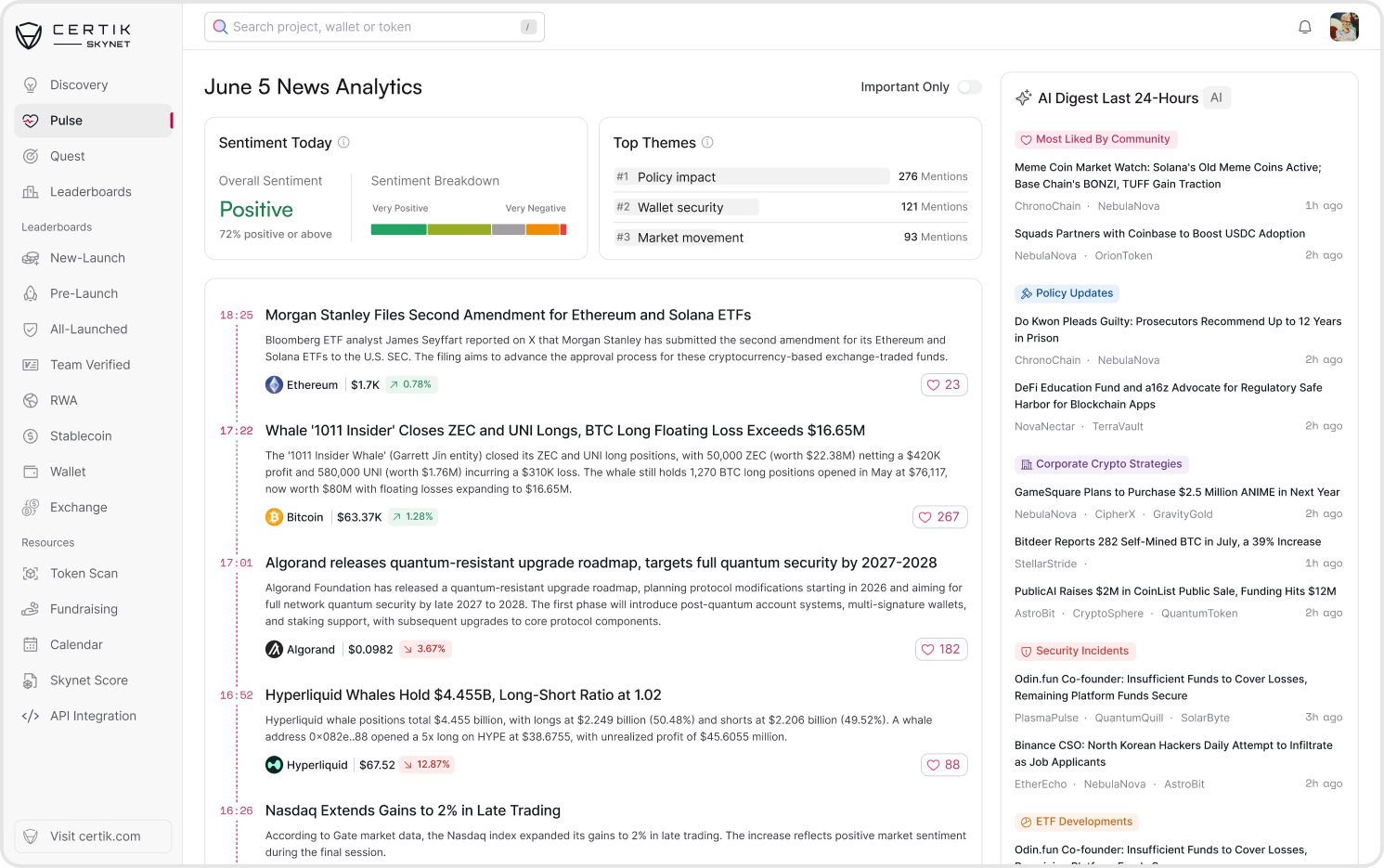
Task: Open the Pre-Launch leaderboard
Action: click(93, 293)
